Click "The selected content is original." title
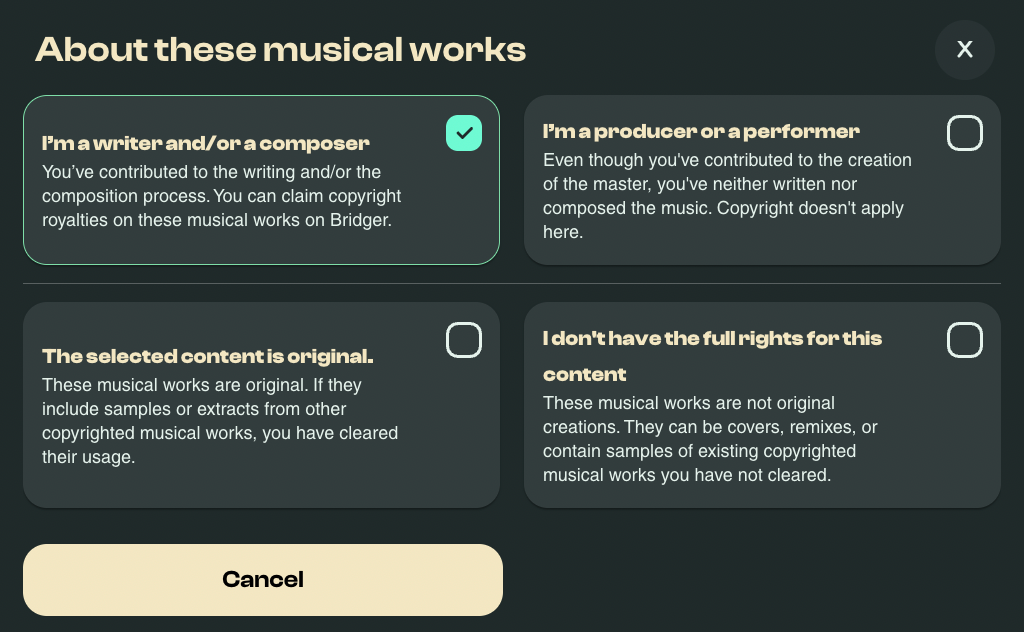 [x=207, y=356]
